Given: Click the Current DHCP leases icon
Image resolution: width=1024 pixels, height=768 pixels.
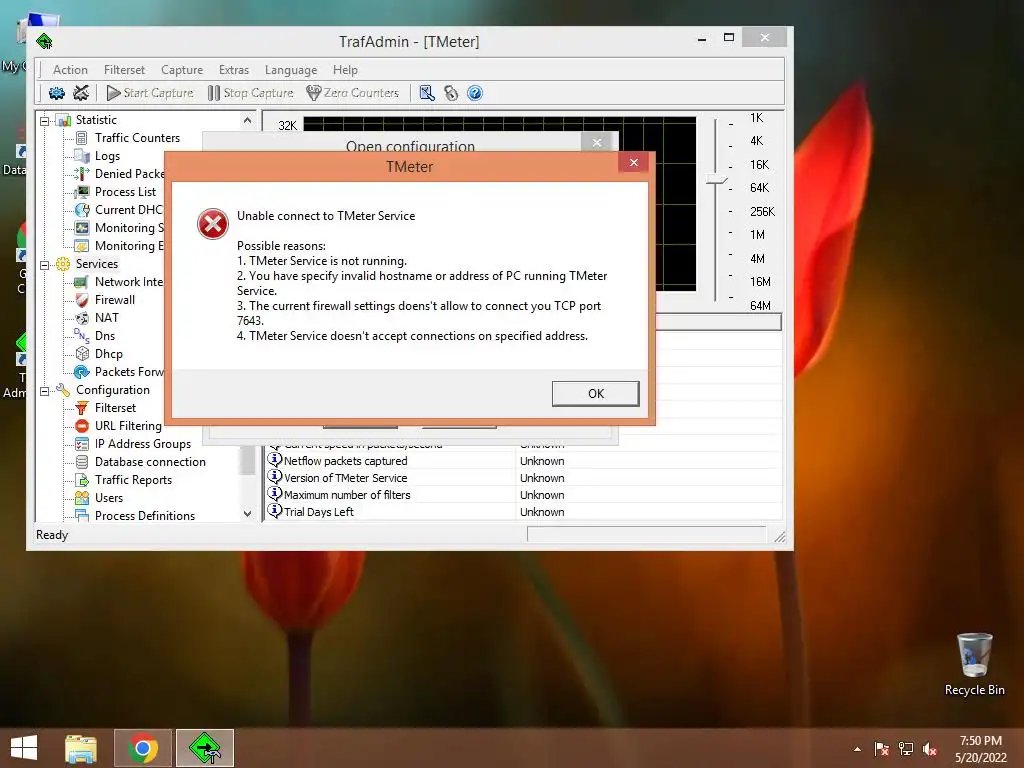Looking at the screenshot, I should tap(82, 210).
